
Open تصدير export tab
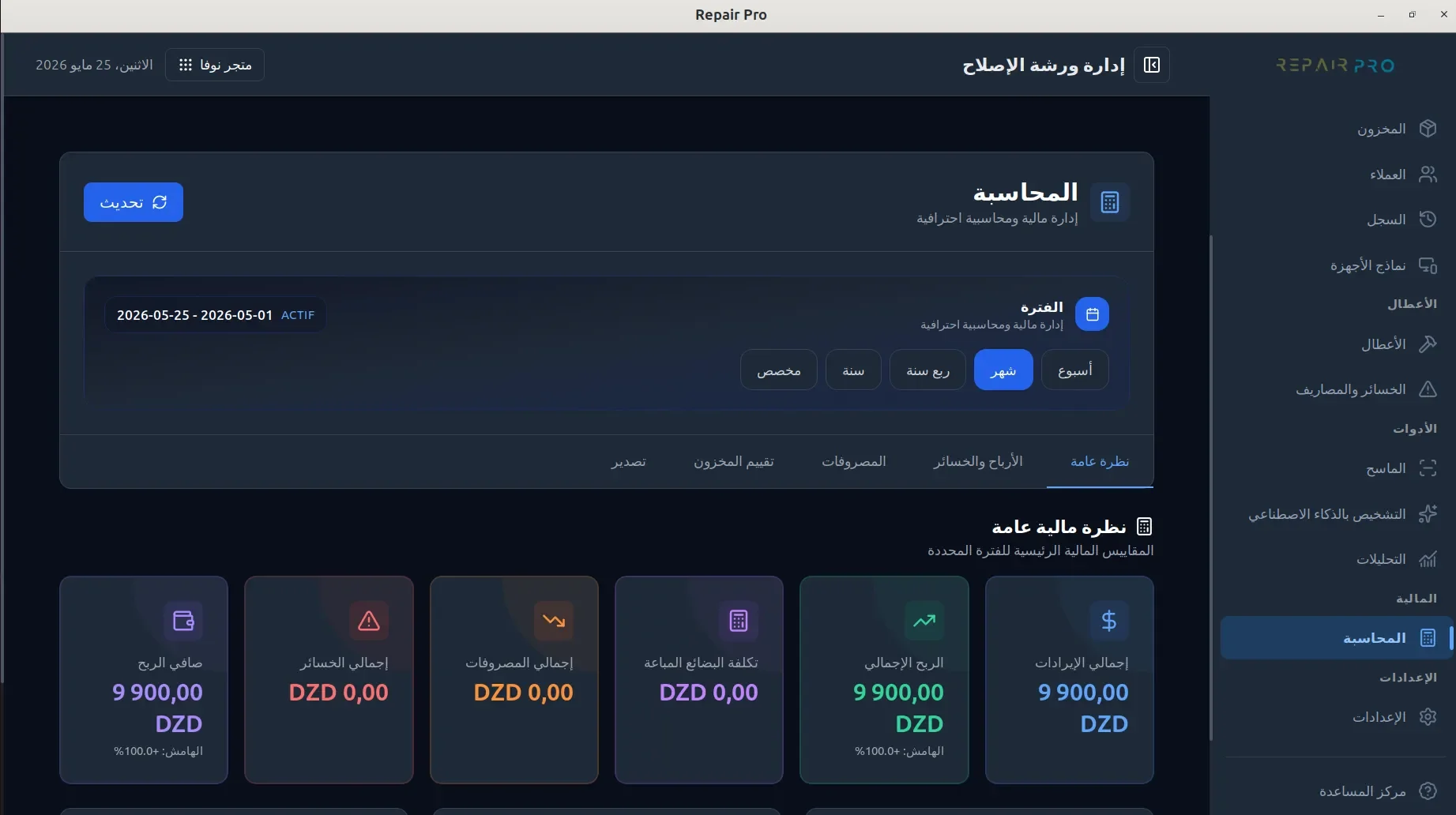click(x=628, y=461)
